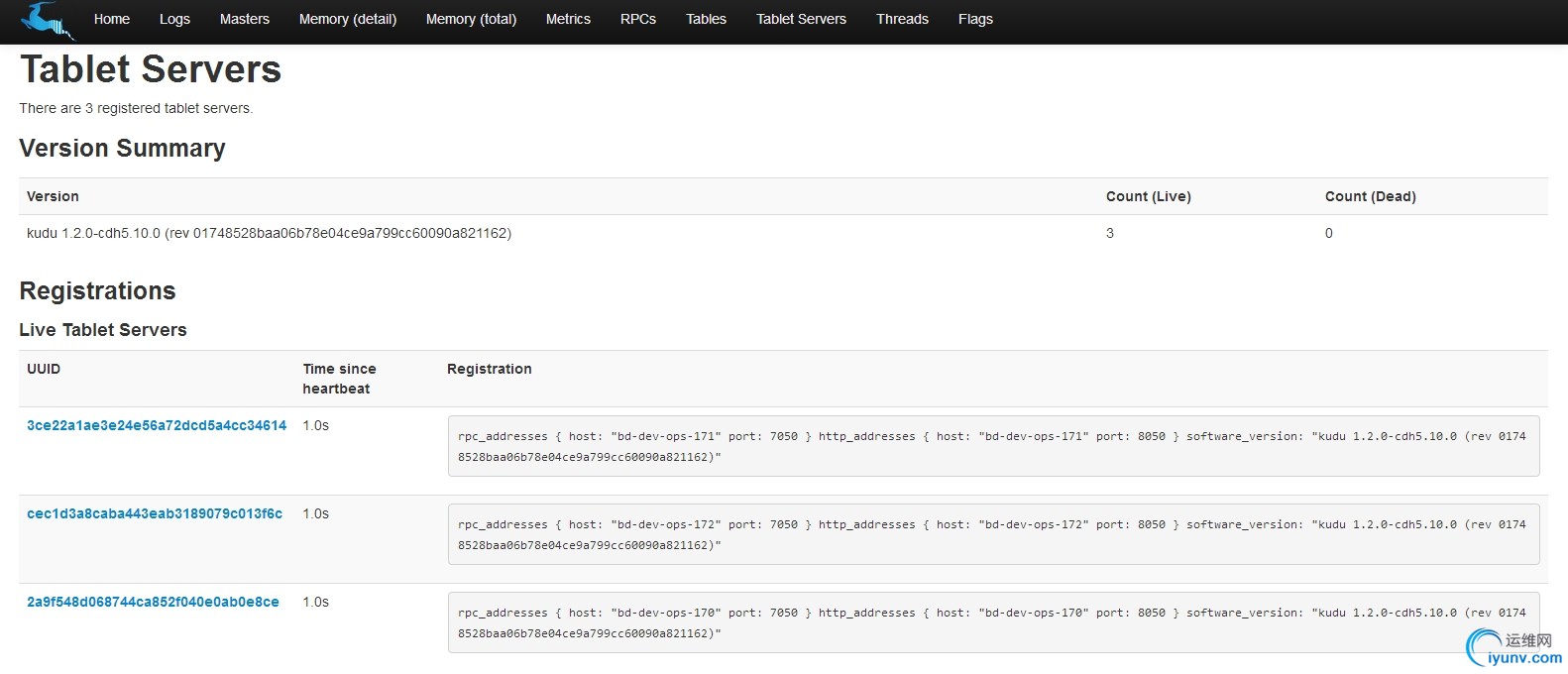This screenshot has height=674, width=1568.
Task: Click the Tablet Servers page heading
Action: 151,69
